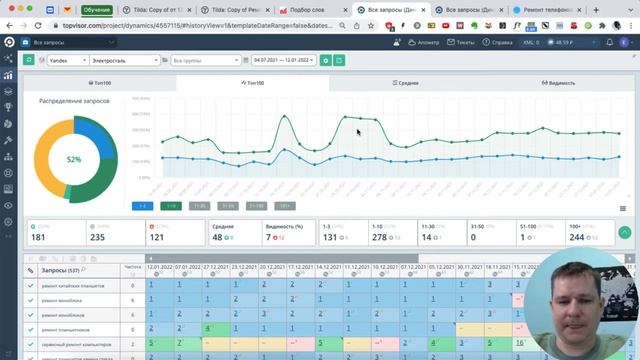Screen dimensions: 640x360
Task: Open the trophy icon in sidebar
Action: [x=8, y=107]
